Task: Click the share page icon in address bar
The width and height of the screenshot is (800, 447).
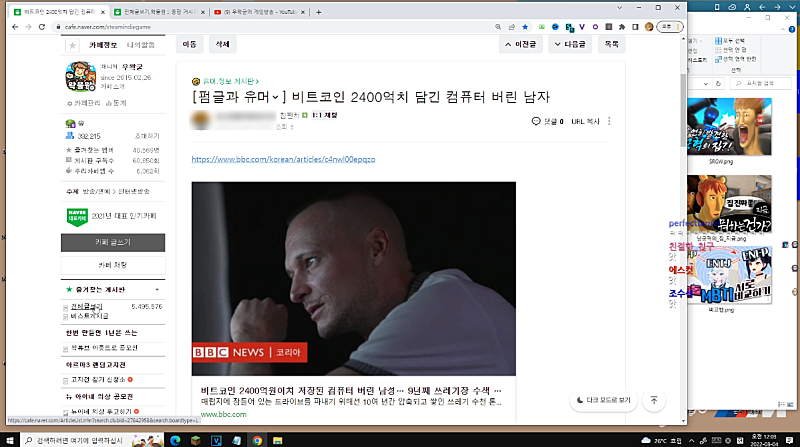Action: (512, 27)
